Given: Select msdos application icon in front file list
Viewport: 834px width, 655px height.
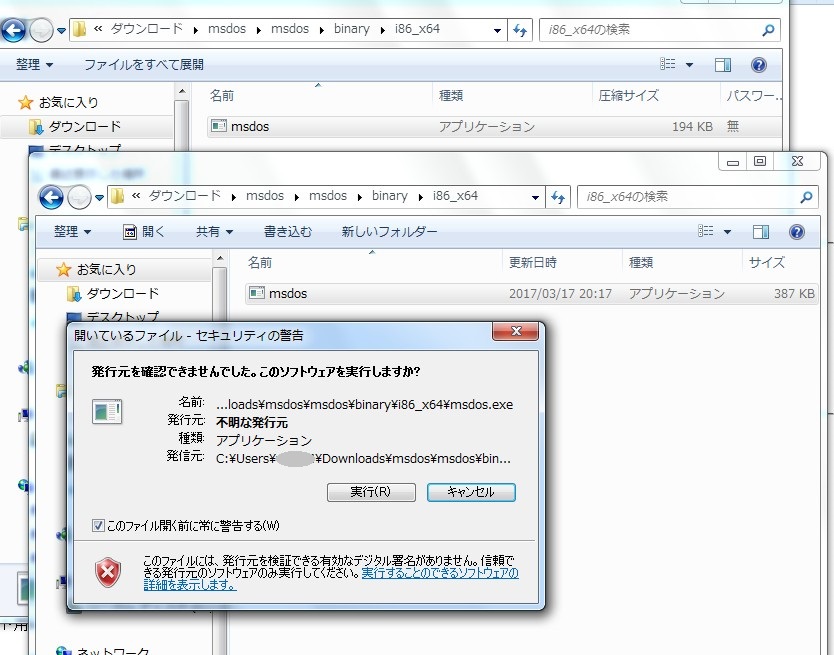Looking at the screenshot, I should pyautogui.click(x=257, y=294).
